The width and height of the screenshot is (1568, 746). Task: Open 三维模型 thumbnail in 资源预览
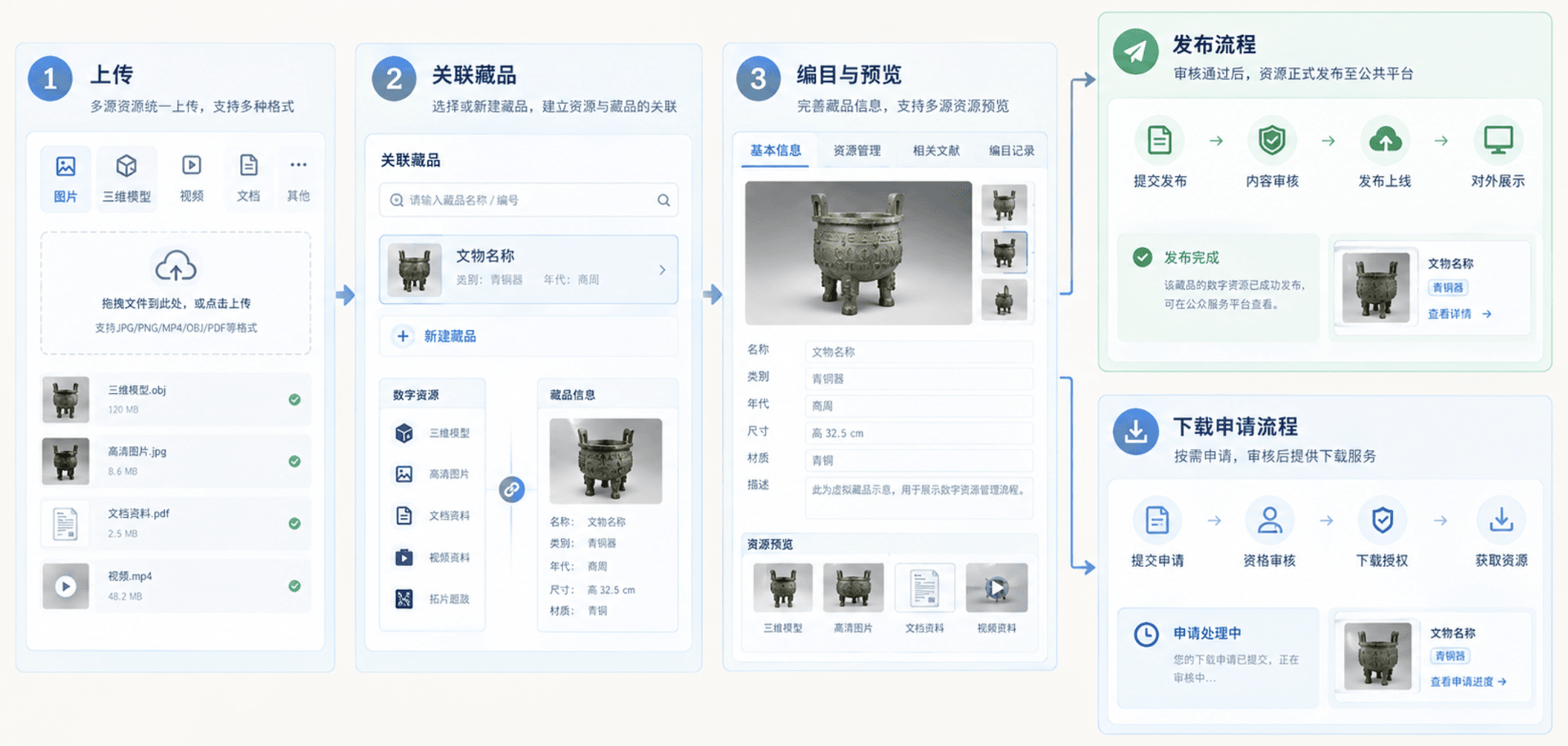tap(782, 587)
